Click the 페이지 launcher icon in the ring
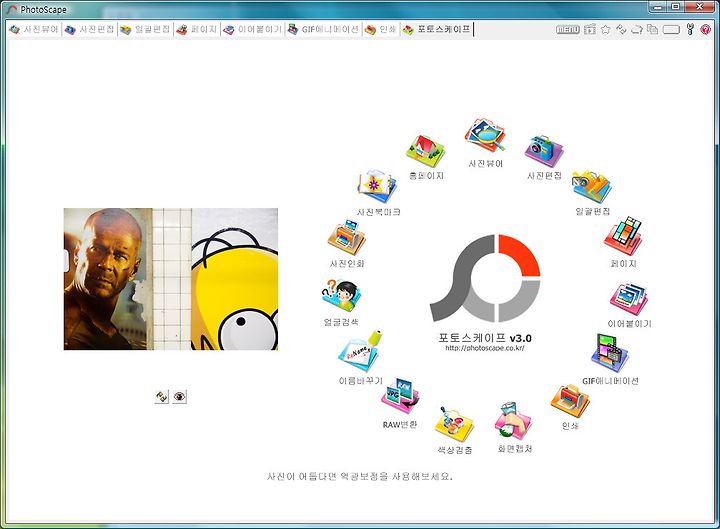720x529 pixels. pyautogui.click(x=623, y=236)
